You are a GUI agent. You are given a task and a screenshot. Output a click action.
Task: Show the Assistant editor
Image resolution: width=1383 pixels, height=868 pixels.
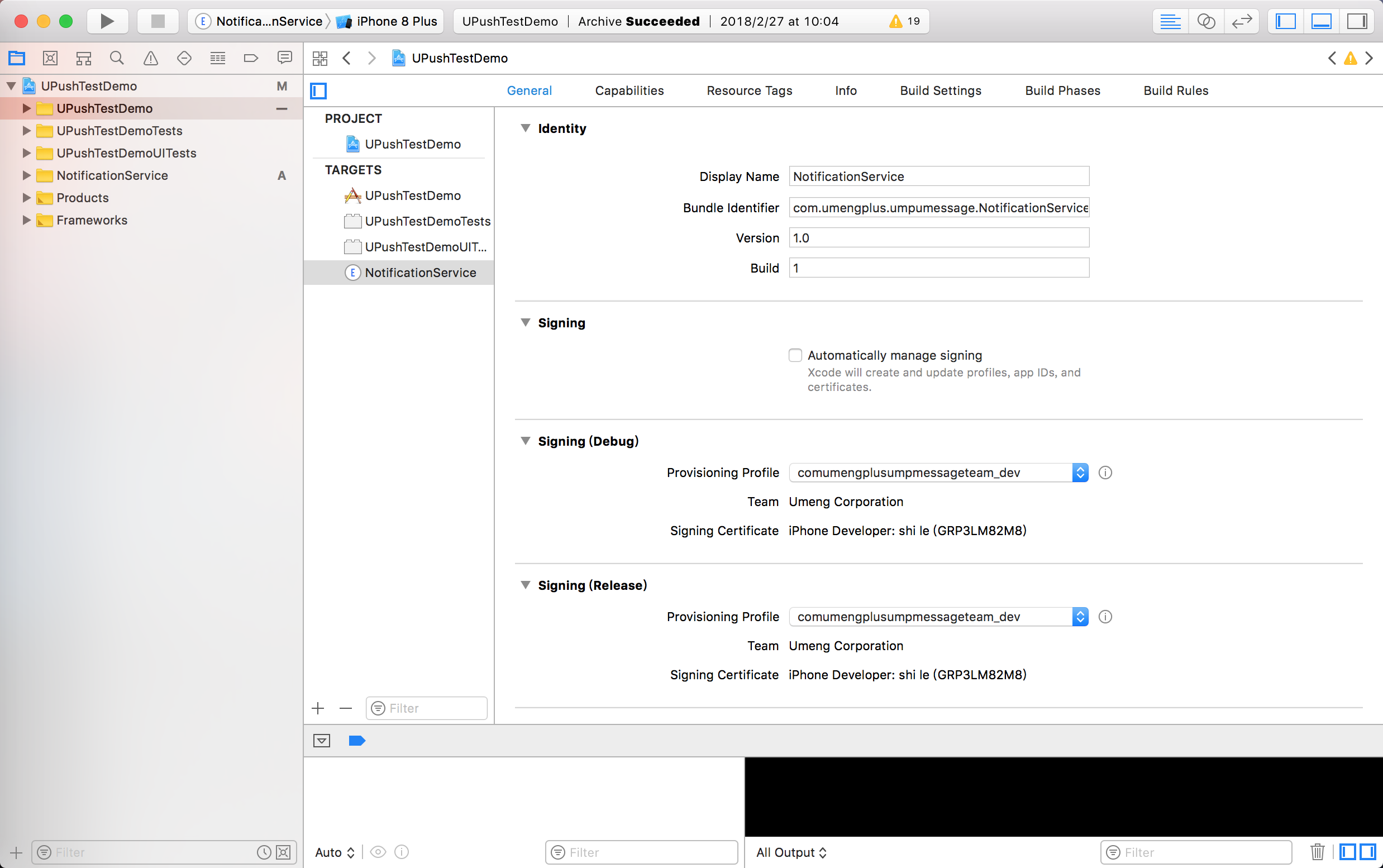click(1205, 21)
